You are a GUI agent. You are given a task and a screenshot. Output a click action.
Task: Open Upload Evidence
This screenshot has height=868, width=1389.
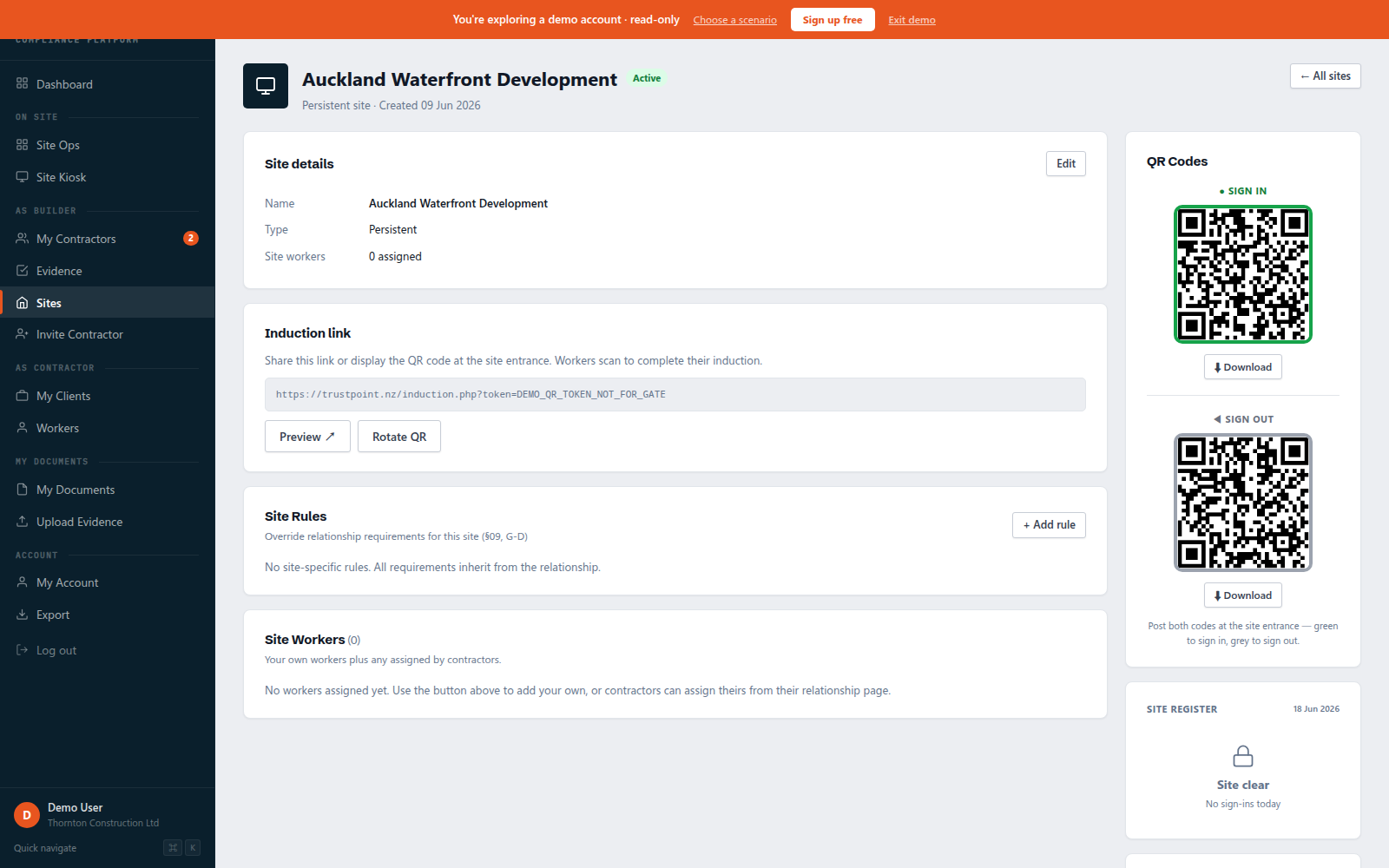tap(108, 522)
